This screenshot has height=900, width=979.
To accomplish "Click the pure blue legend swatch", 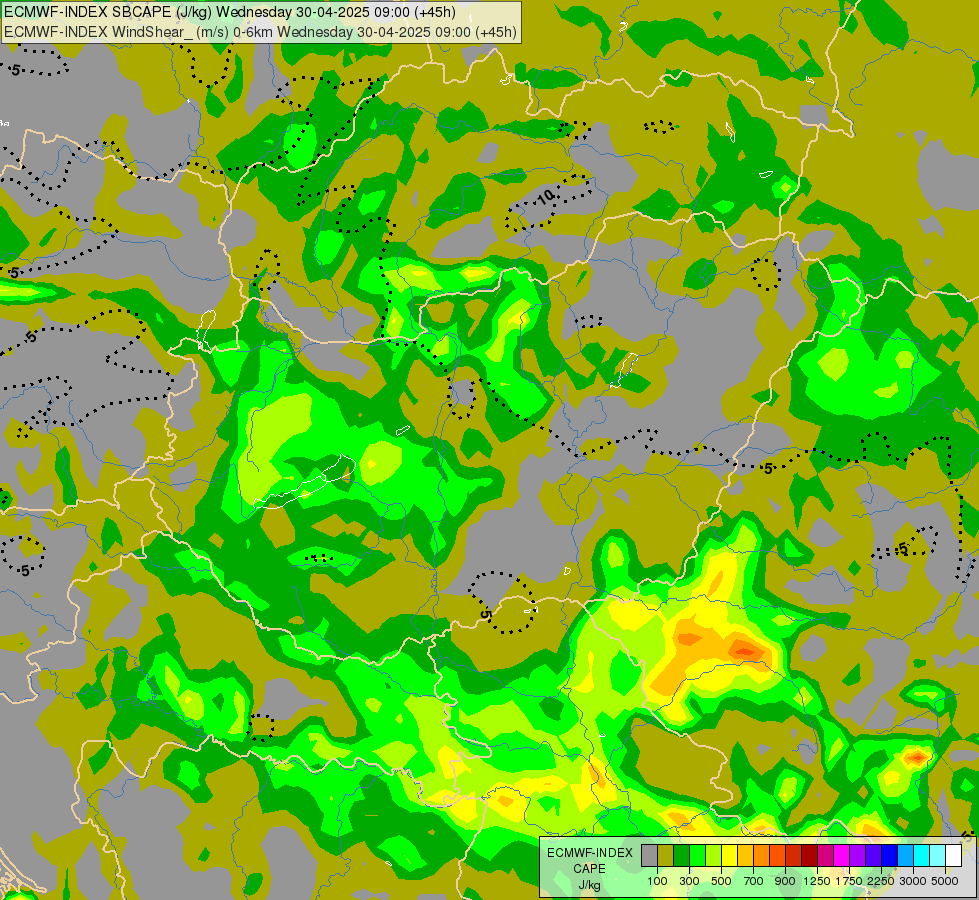I will pyautogui.click(x=890, y=856).
